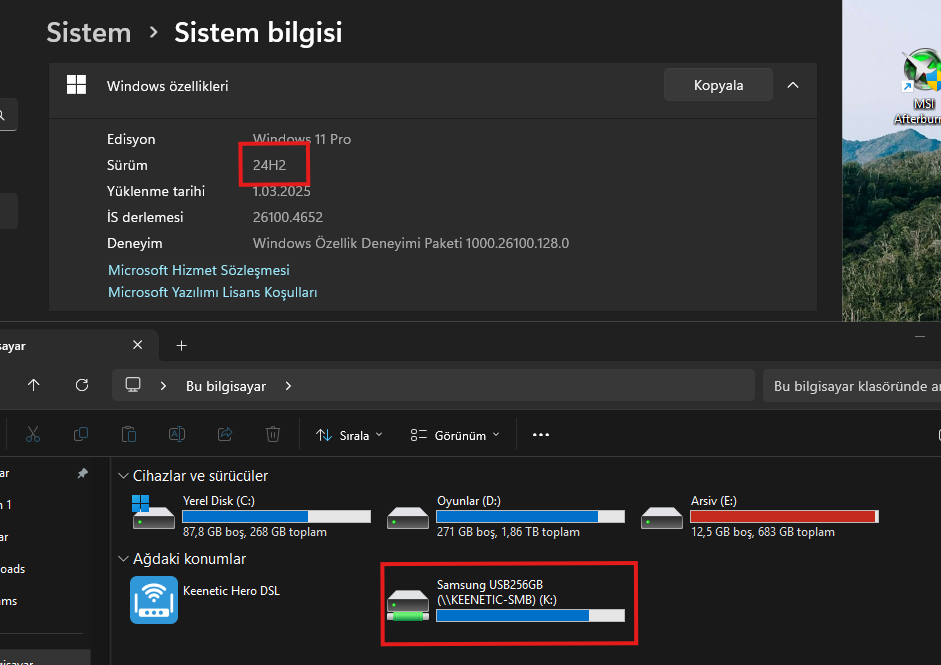Select the Windows Özellik Deneyimi Paketi value
941x665 pixels.
410,243
